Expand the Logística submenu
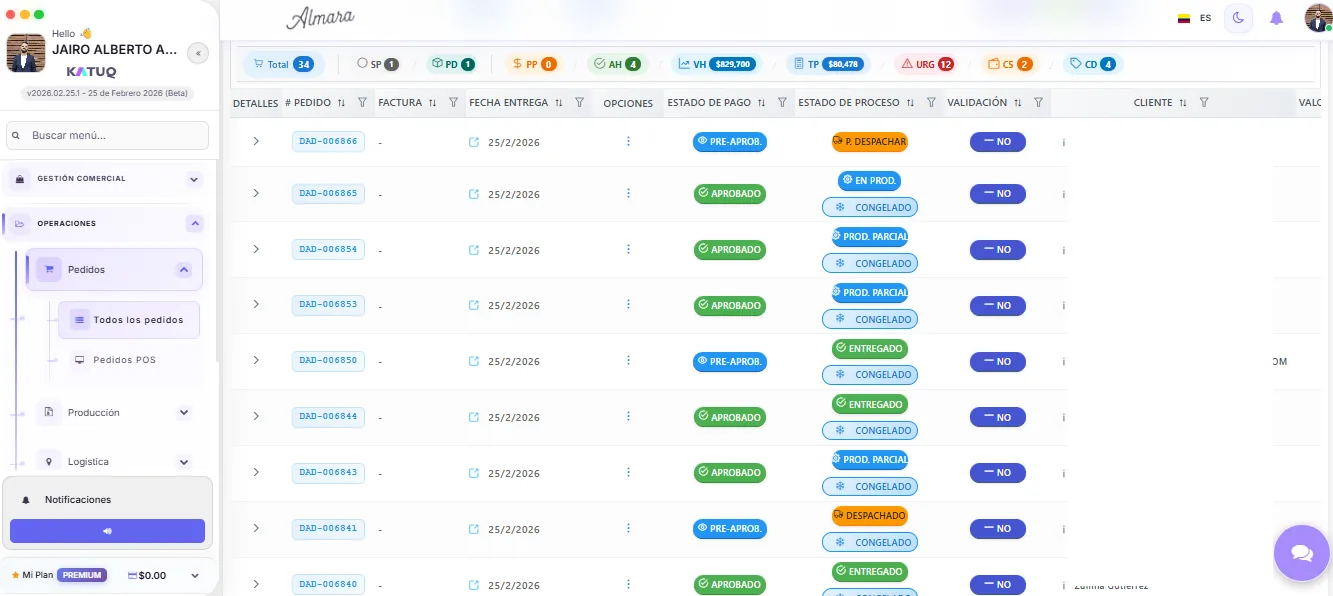The image size is (1333, 596). [184, 462]
